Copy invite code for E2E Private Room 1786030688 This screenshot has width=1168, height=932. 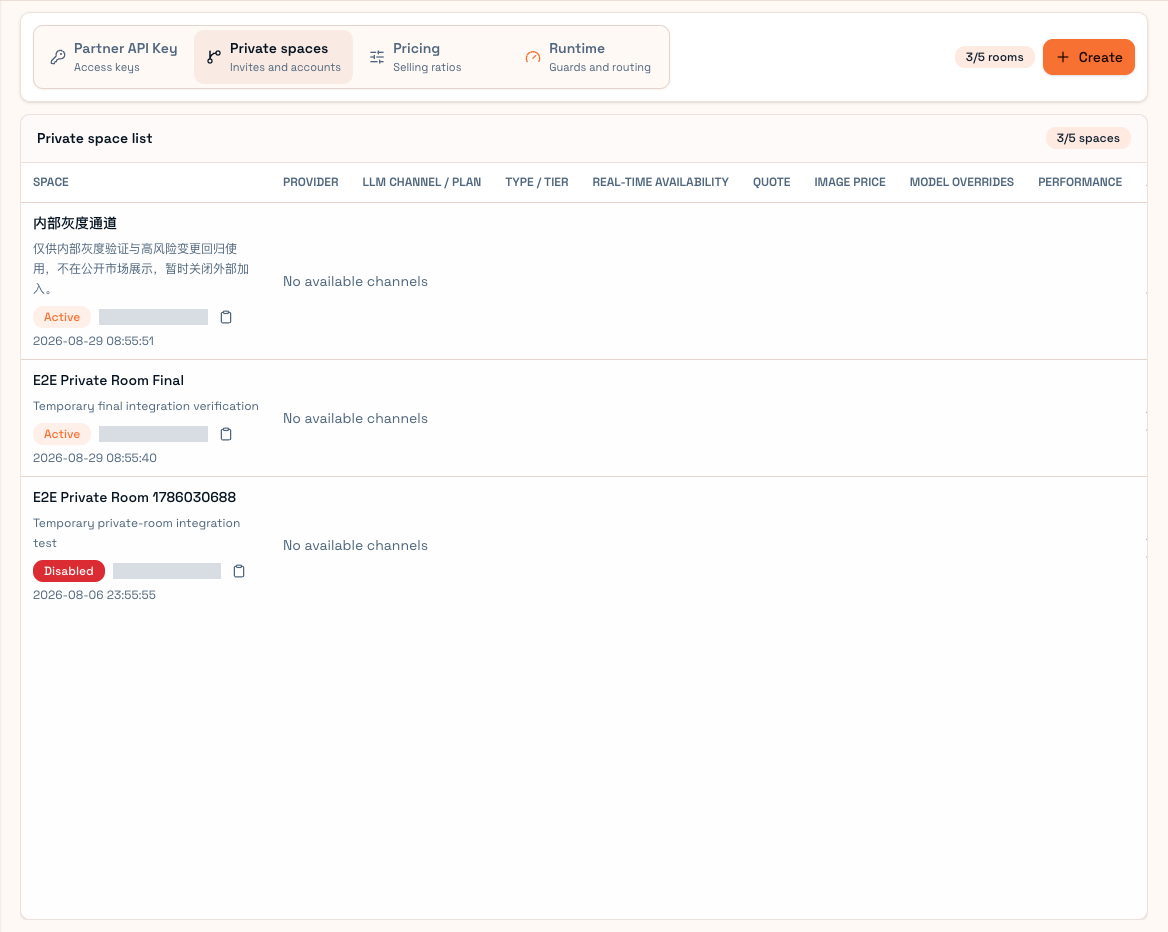[238, 571]
